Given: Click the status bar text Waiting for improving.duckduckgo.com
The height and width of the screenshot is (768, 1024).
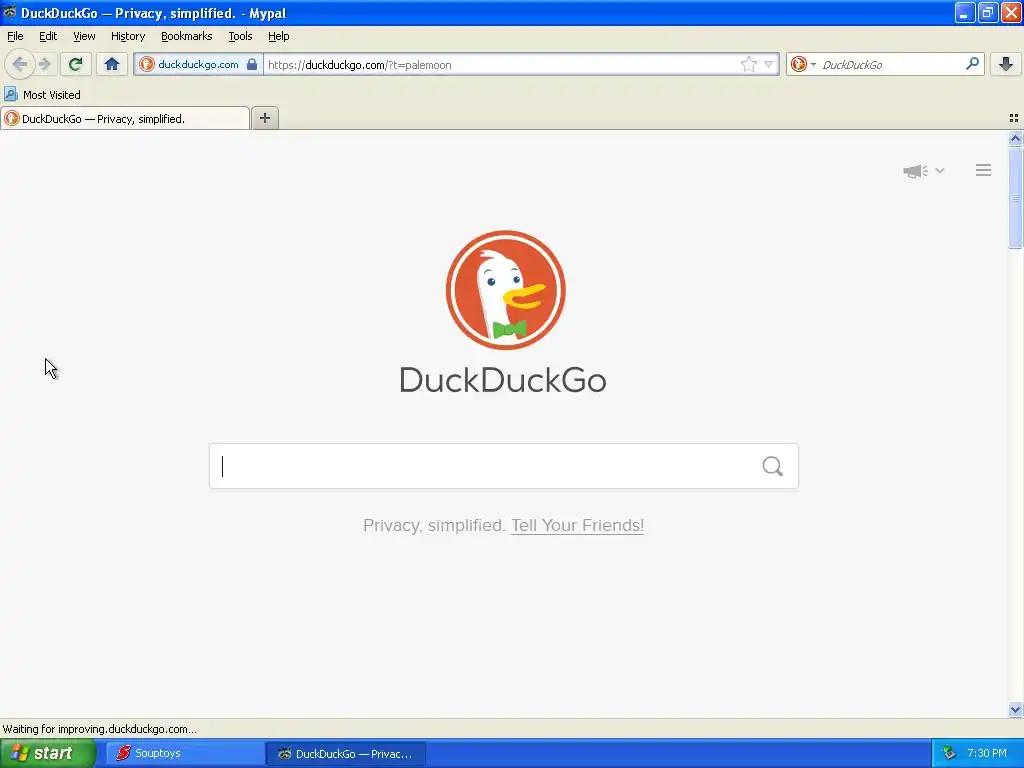Looking at the screenshot, I should 99,729.
